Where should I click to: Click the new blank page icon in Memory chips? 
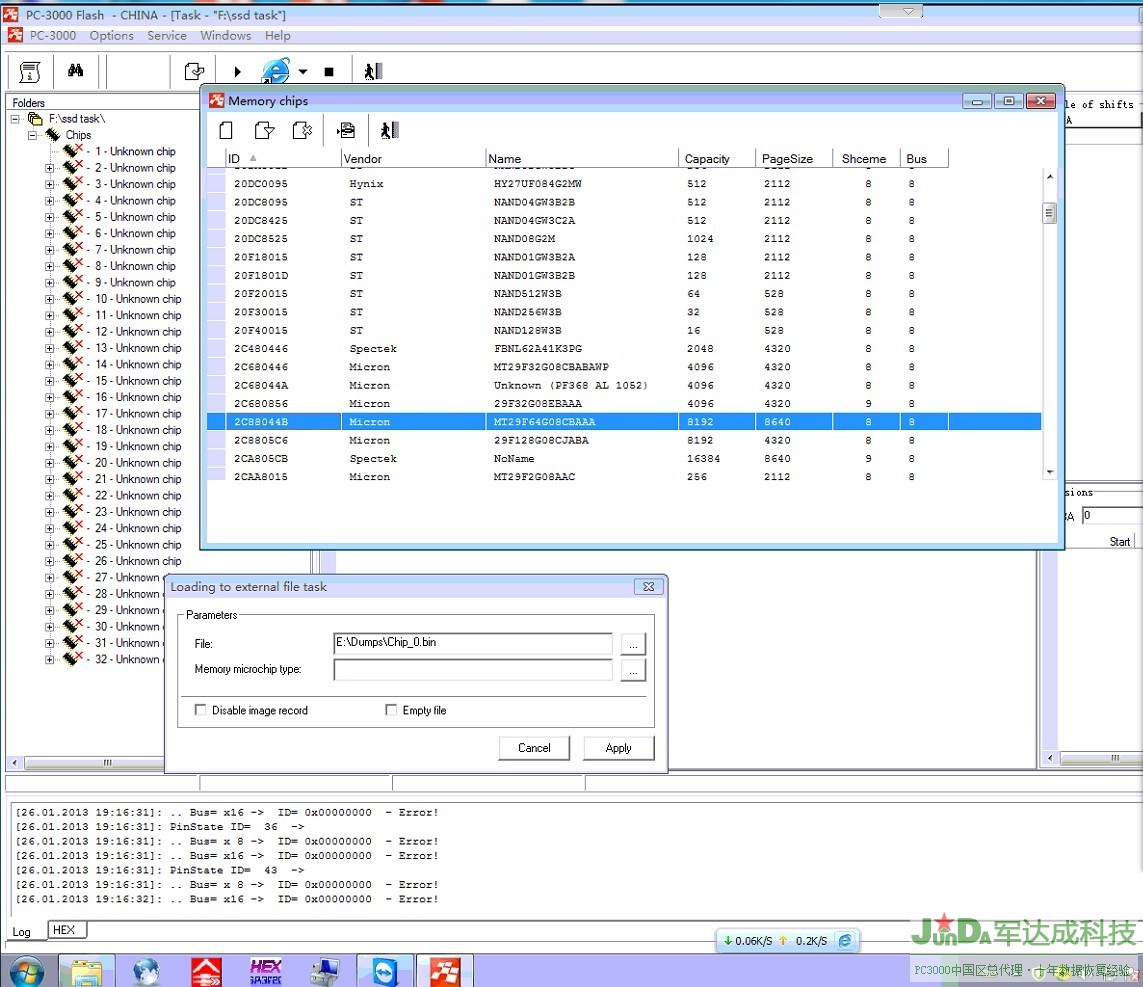click(x=226, y=130)
